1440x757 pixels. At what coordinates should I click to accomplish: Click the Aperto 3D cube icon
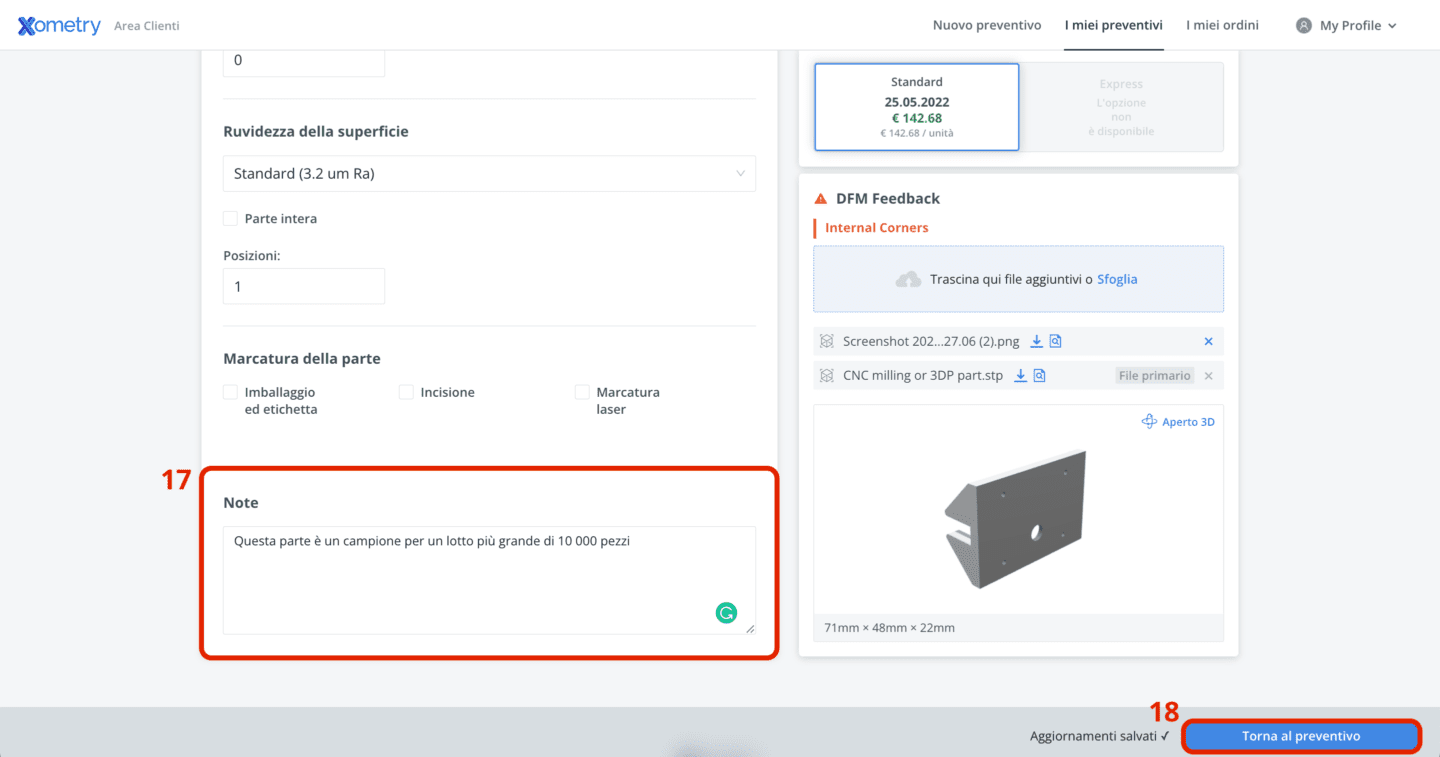(1149, 422)
